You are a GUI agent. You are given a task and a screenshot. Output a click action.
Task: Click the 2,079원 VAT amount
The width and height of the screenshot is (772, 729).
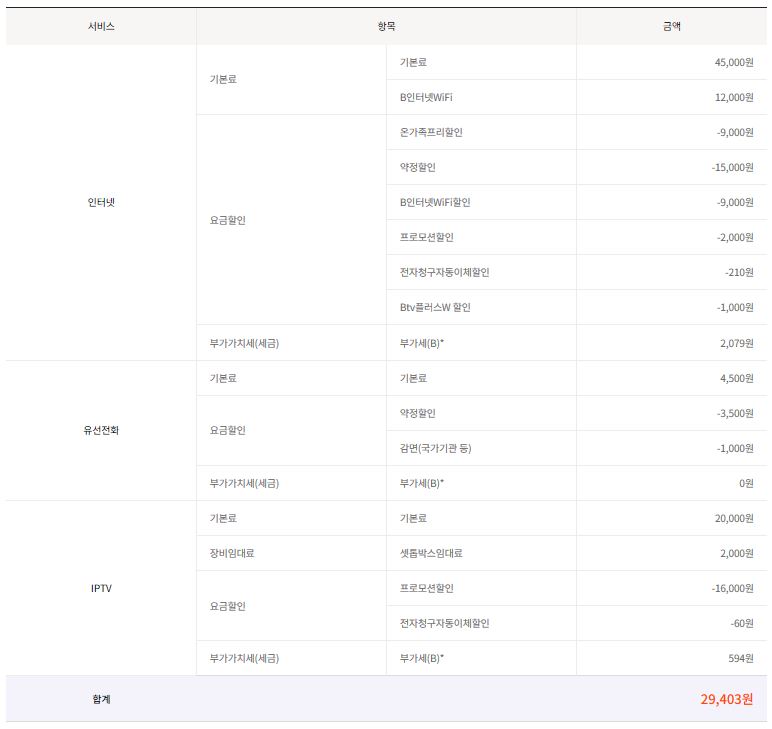735,343
